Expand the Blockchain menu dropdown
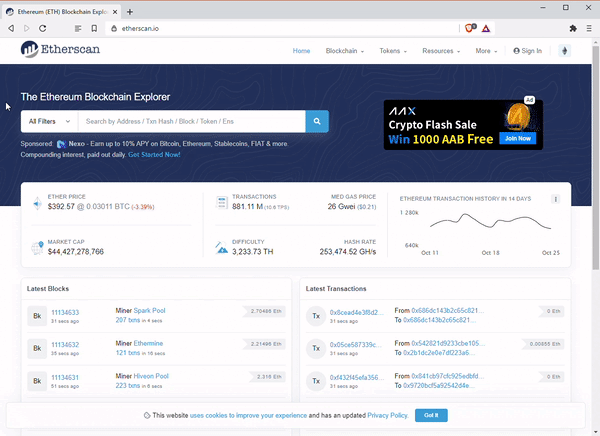The height and width of the screenshot is (436, 600). [345, 51]
